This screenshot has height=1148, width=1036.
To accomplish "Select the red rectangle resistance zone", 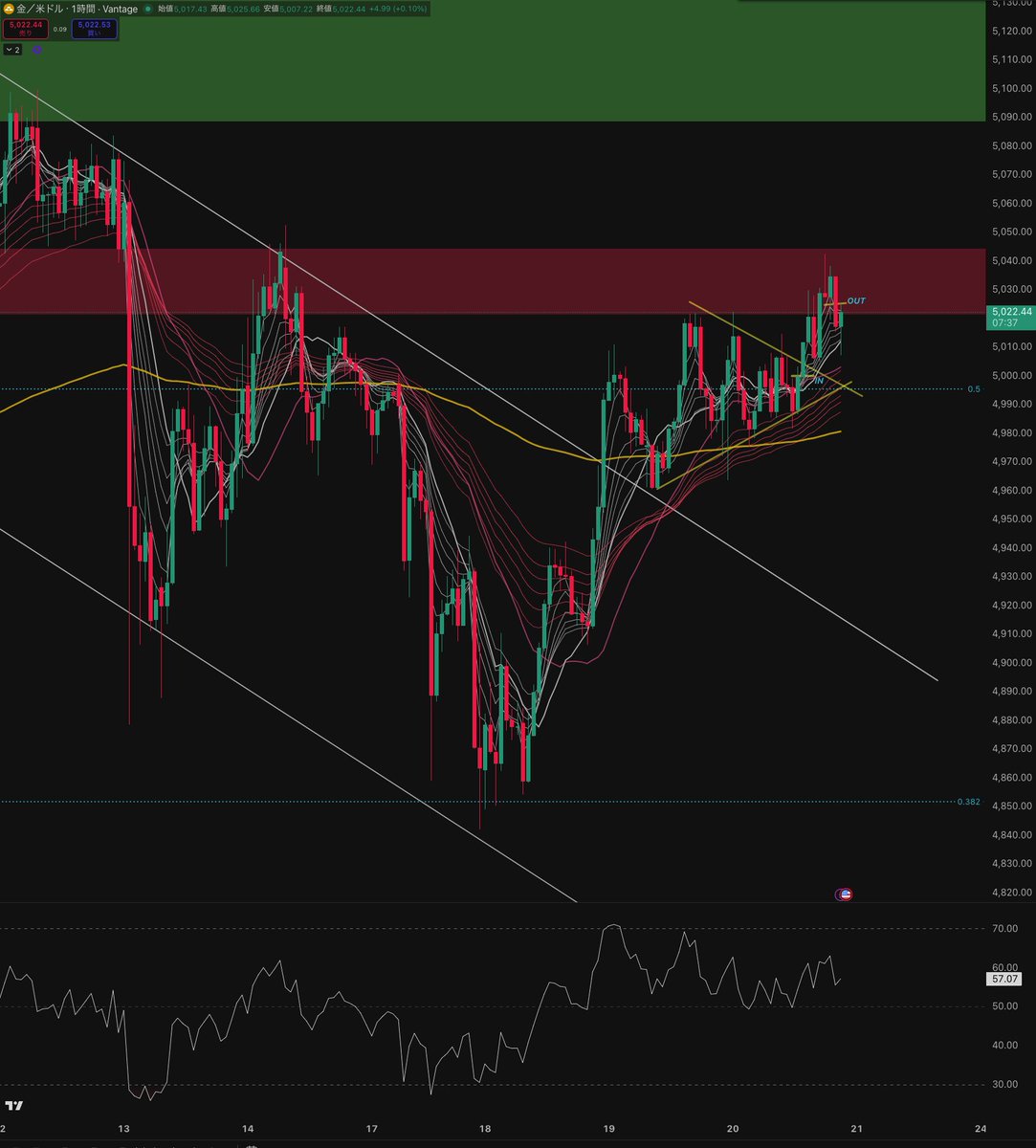I will pos(492,280).
